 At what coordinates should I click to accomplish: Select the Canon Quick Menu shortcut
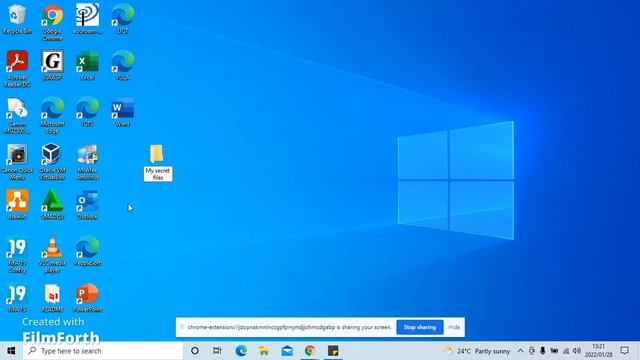tap(17, 162)
